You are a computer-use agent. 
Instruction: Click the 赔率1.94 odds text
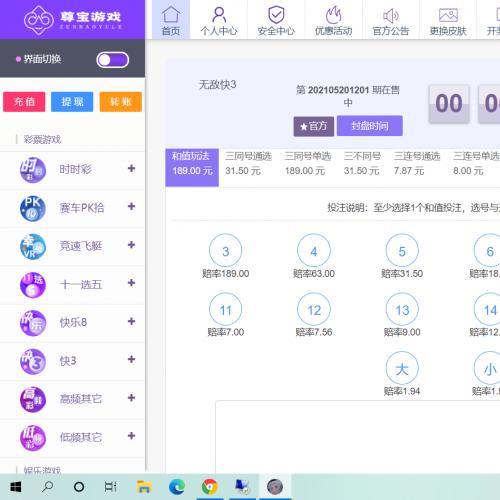(402, 391)
